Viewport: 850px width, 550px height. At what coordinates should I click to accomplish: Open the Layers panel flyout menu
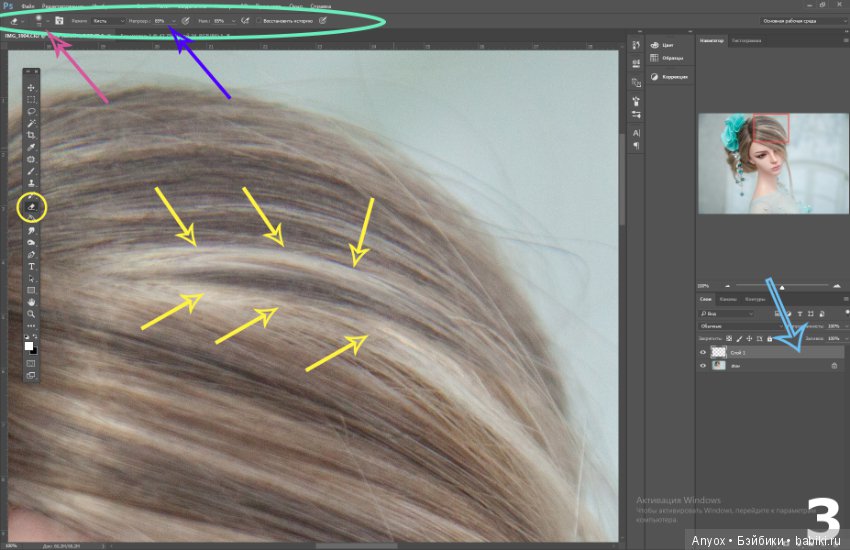(x=846, y=299)
